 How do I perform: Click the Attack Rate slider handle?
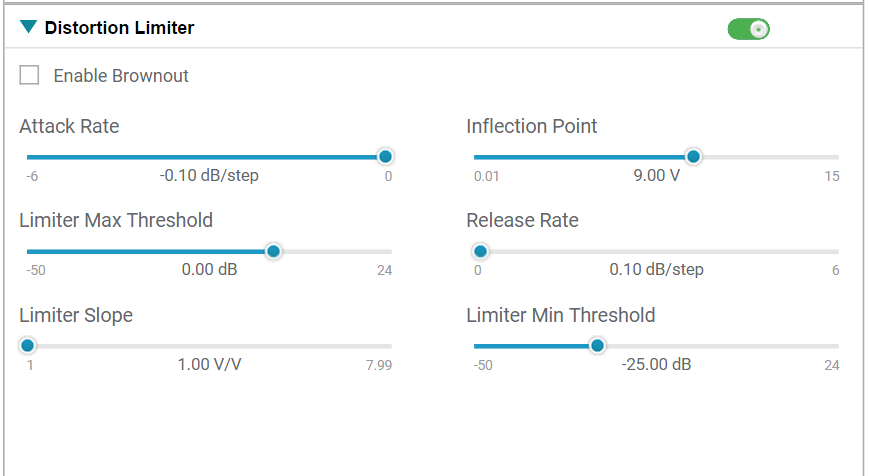coord(385,157)
